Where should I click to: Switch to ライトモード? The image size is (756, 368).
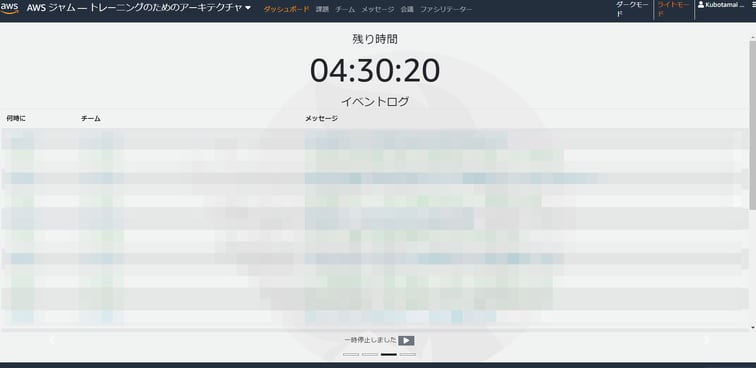674,9
